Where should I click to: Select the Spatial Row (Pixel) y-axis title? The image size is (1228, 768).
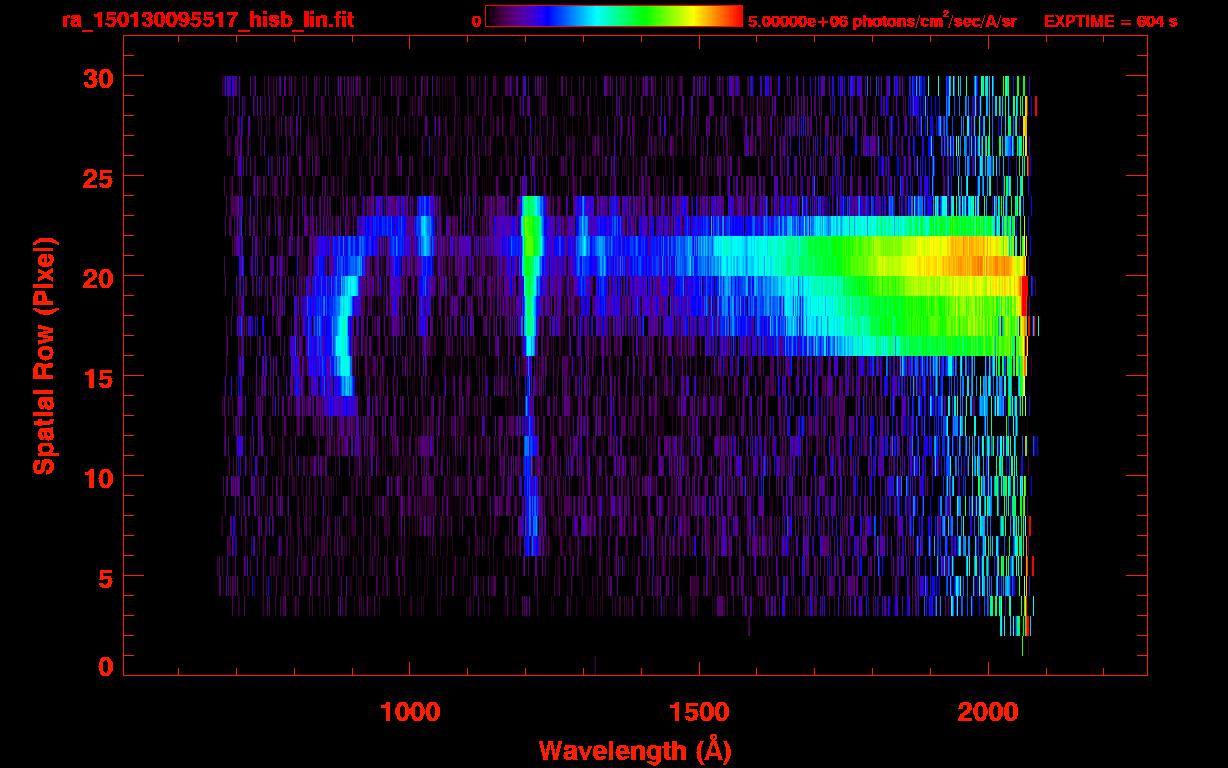44,356
